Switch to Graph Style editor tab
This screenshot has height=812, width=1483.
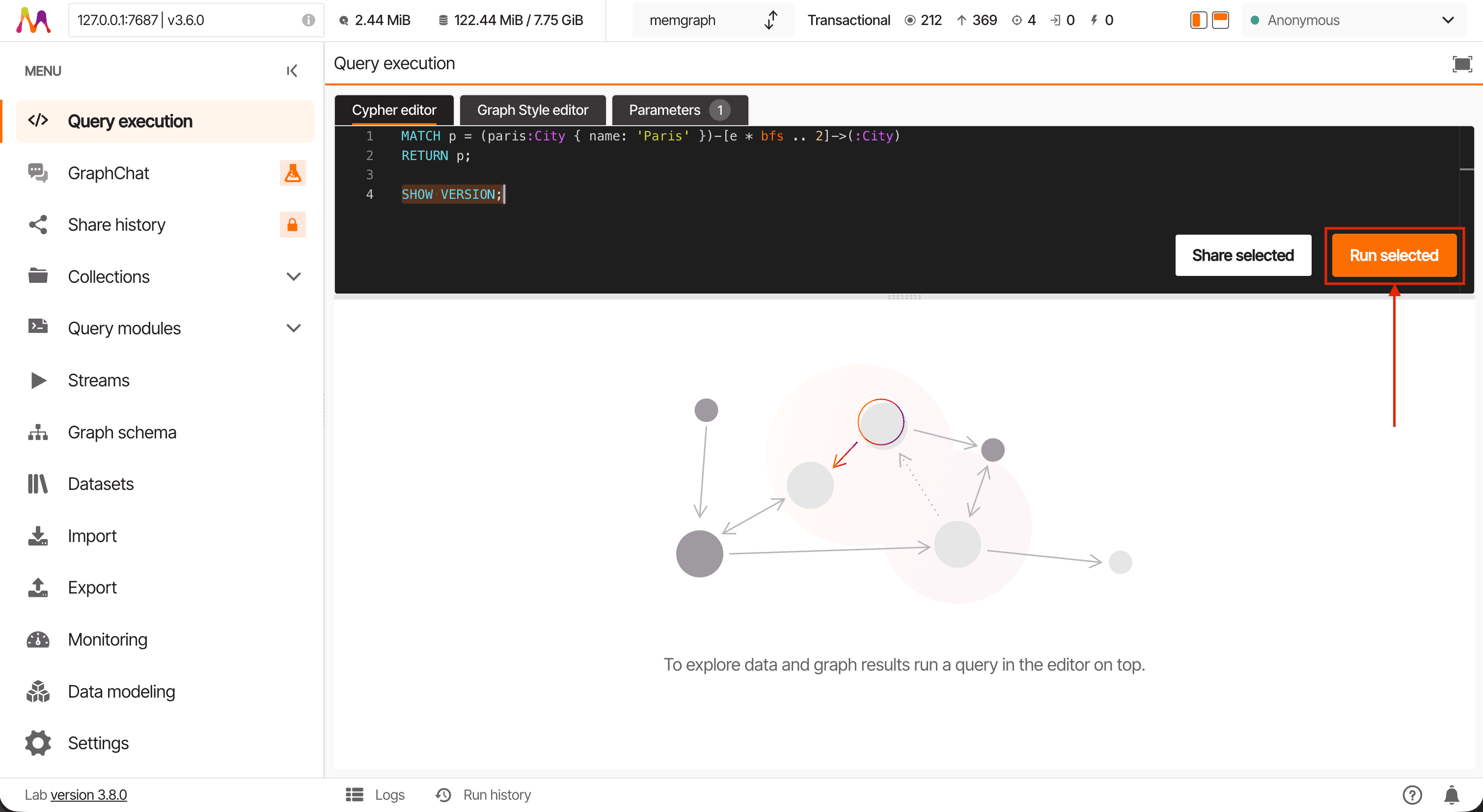[532, 110]
